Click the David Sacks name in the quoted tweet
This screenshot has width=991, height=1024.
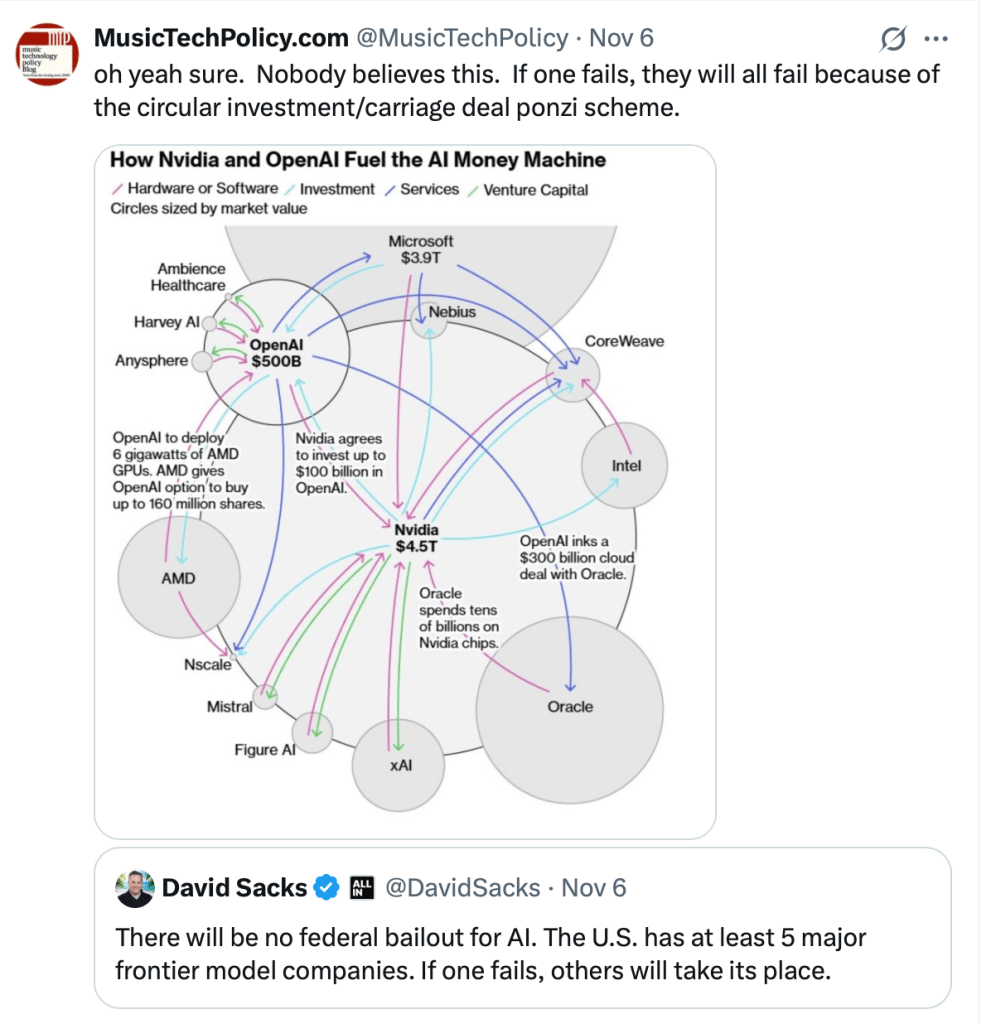coord(234,887)
